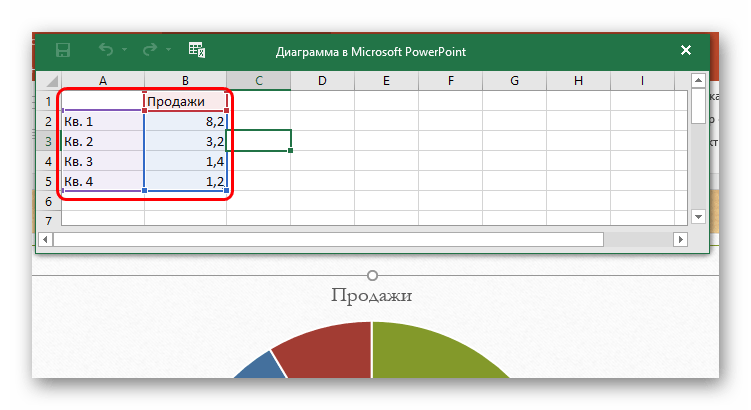This screenshot has width=751, height=410.
Task: Select row 4 header
Action: pyautogui.click(x=49, y=161)
